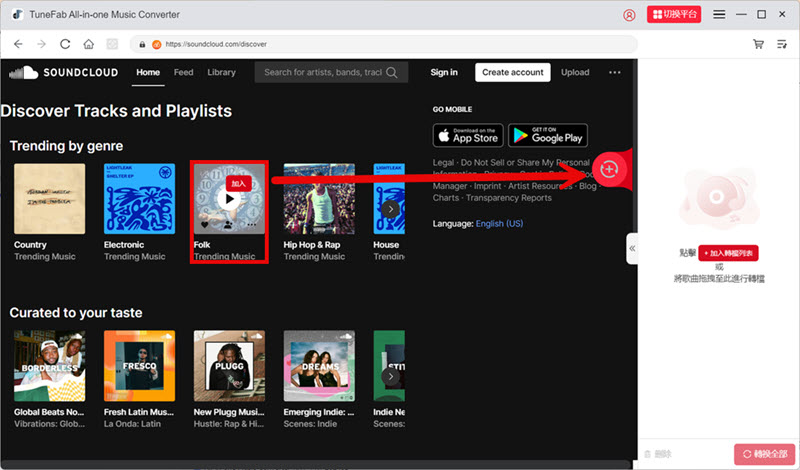Open the Hip Hop & Rap thumbnail
This screenshot has width=800, height=470.
pos(319,199)
